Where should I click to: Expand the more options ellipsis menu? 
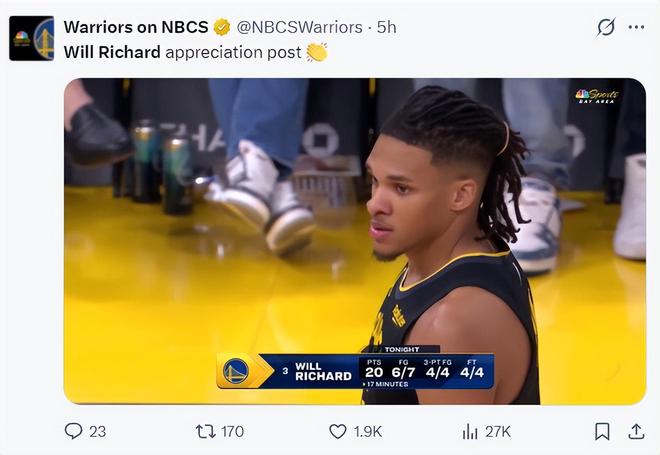[x=636, y=27]
